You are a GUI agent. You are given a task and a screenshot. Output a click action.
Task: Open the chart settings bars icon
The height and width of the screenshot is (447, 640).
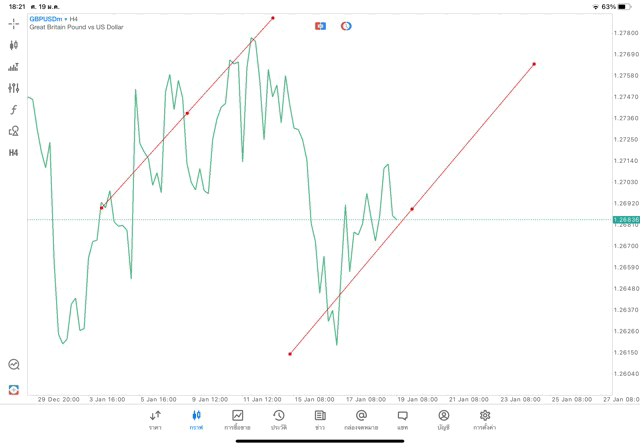[x=14, y=67]
